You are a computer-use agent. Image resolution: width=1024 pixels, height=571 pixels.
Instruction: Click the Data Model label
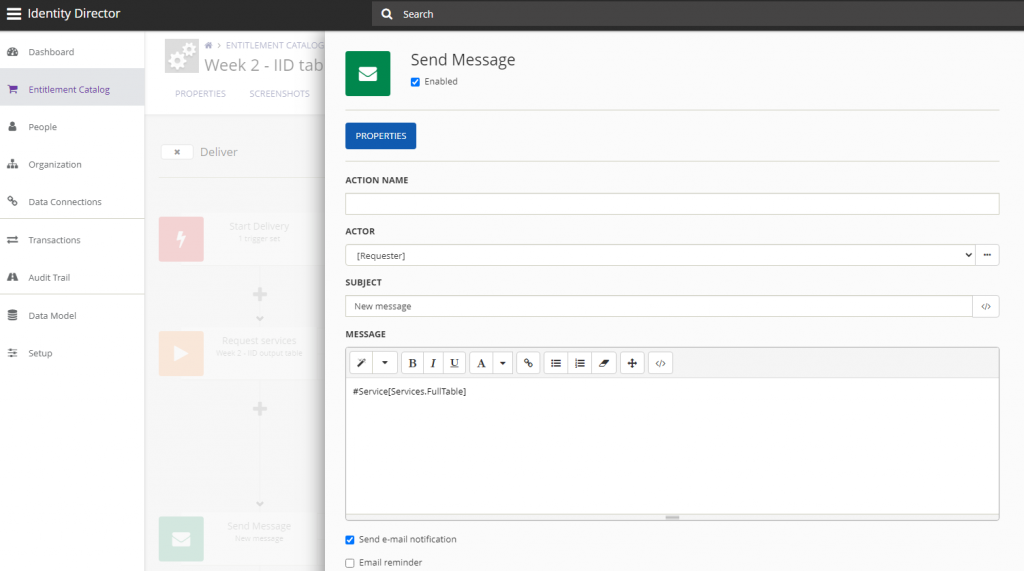(x=52, y=315)
